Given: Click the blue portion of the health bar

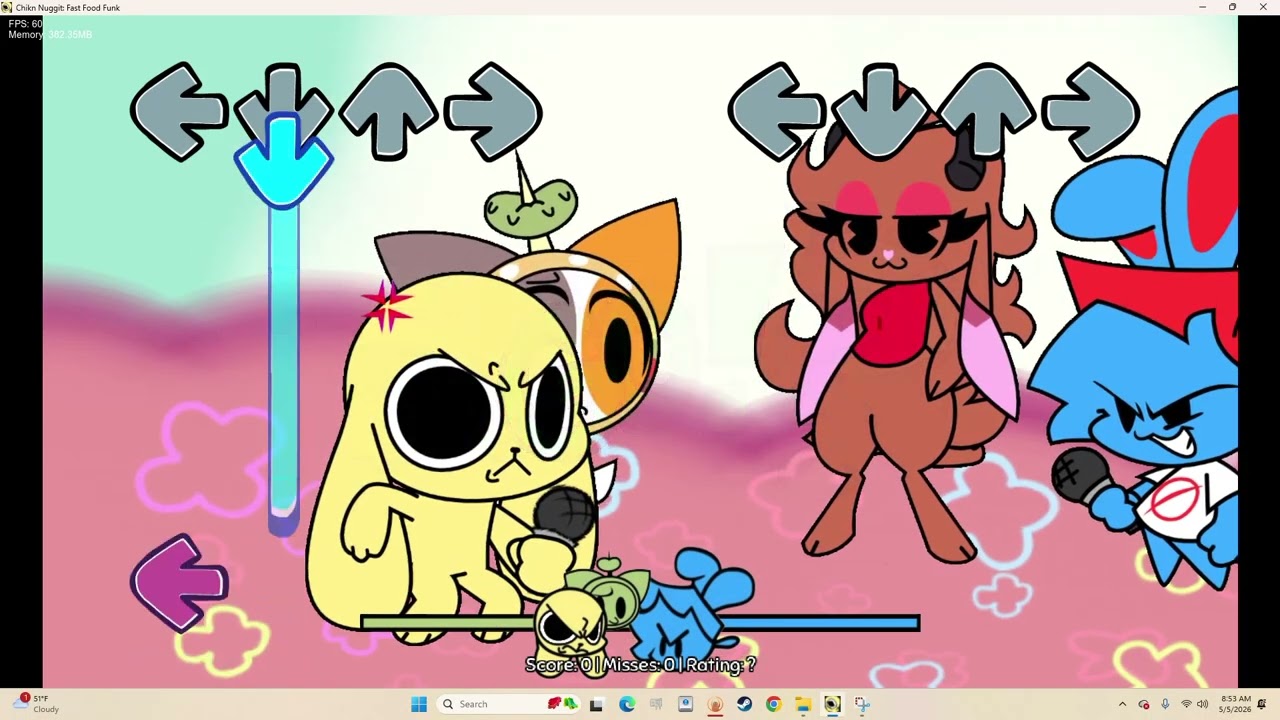Looking at the screenshot, I should point(820,623).
